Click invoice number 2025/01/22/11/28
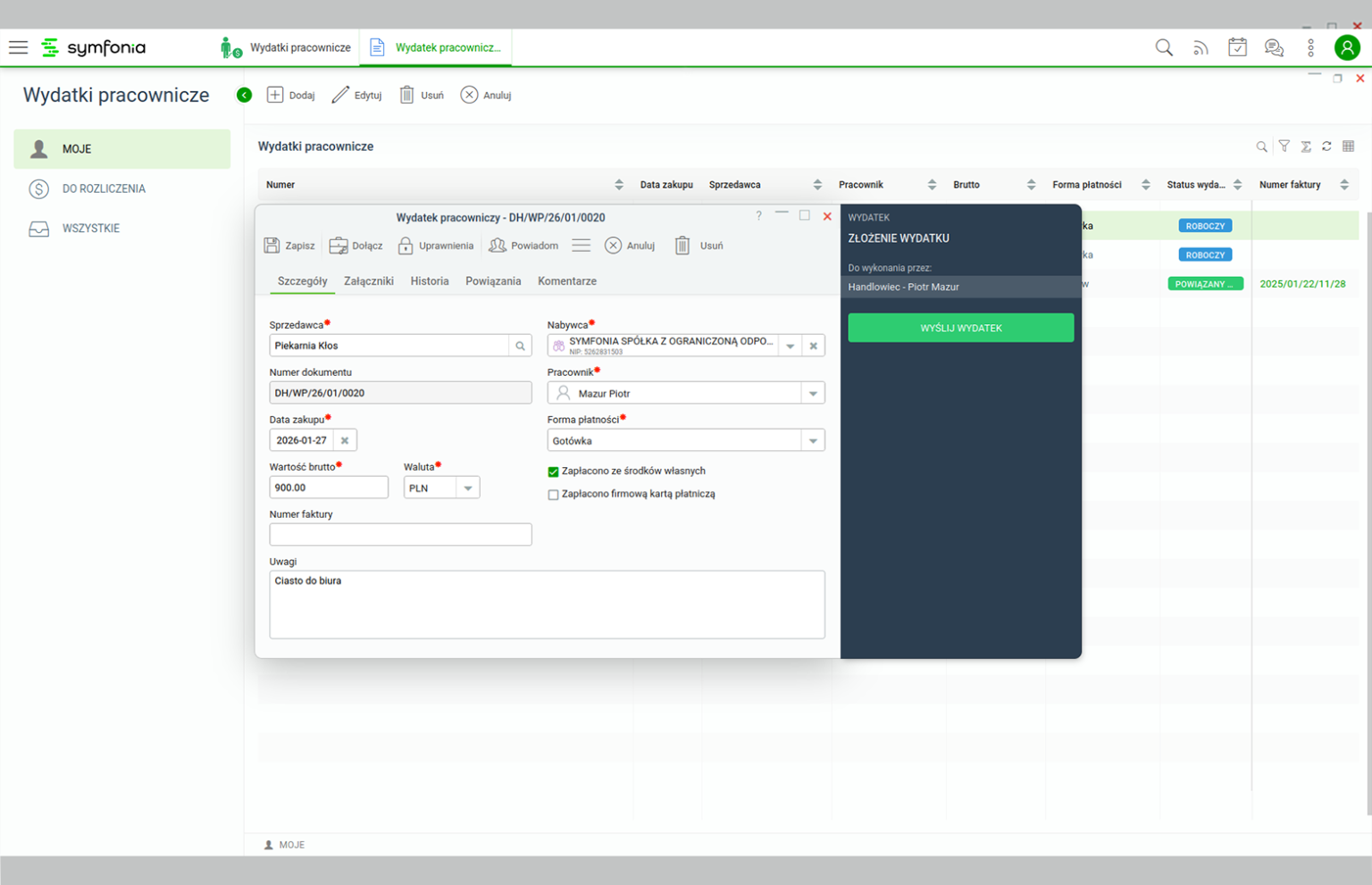1372x885 pixels. point(1302,284)
